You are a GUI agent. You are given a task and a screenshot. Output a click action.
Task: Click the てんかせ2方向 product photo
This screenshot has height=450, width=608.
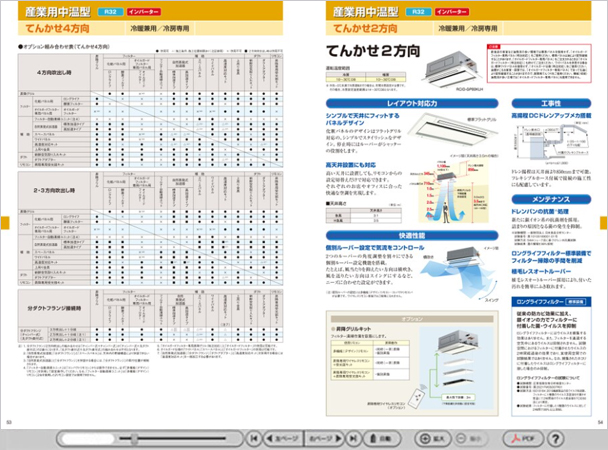pos(454,69)
